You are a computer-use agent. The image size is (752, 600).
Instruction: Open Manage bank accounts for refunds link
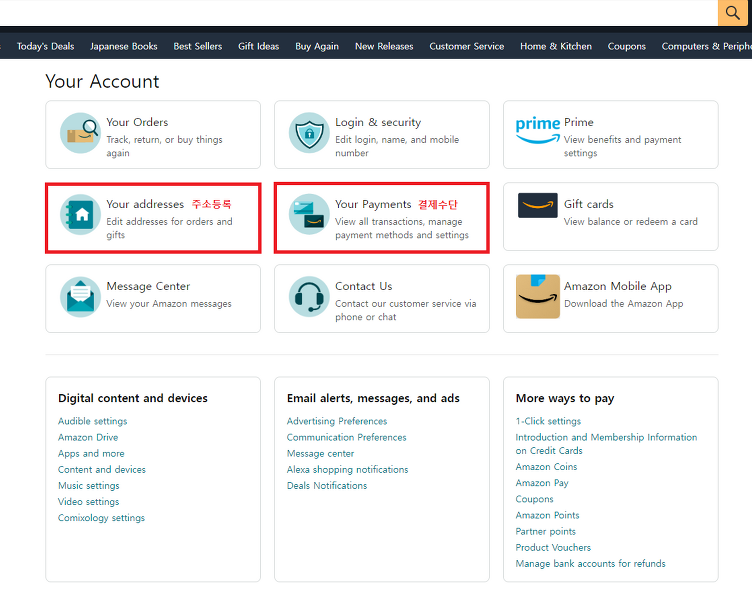pos(590,564)
